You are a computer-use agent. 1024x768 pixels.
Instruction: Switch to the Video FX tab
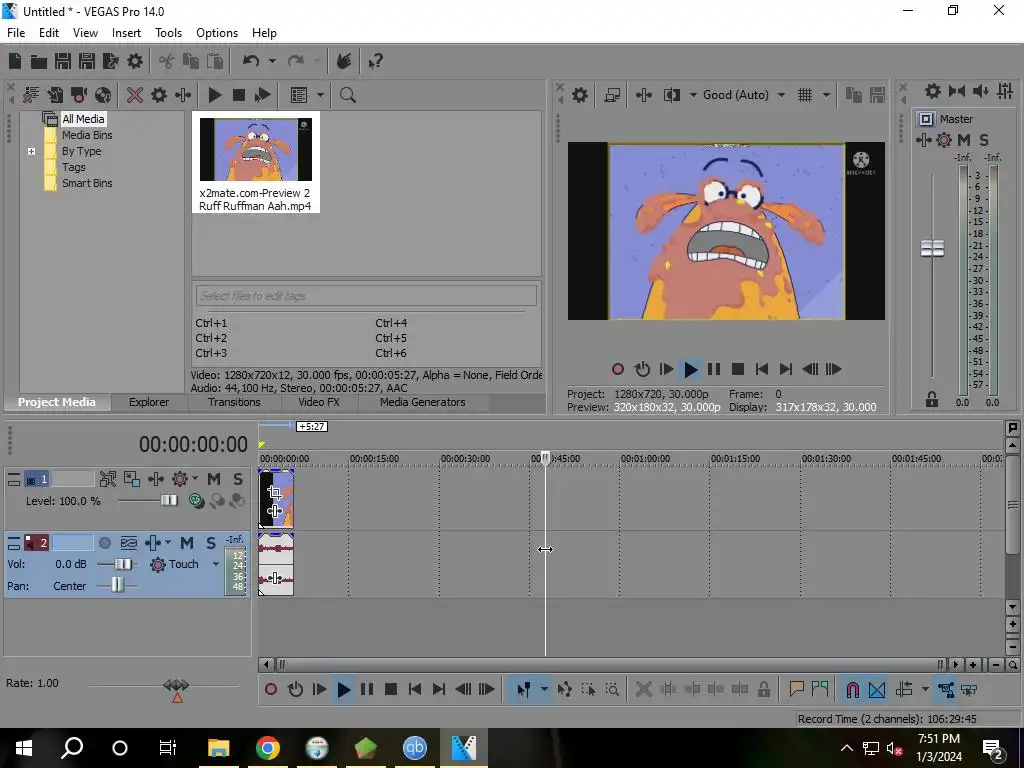pyautogui.click(x=319, y=402)
